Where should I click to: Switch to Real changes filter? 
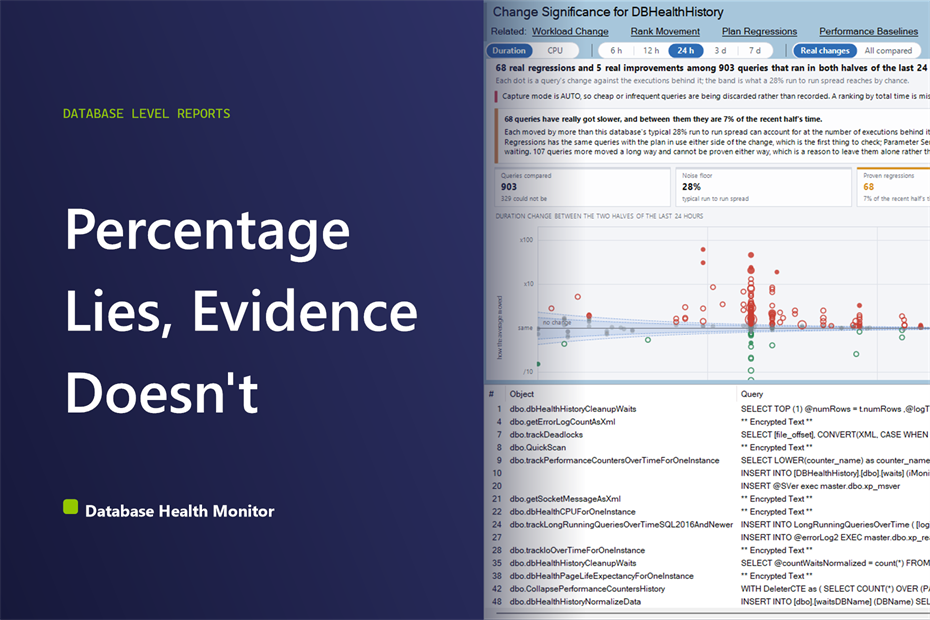click(825, 50)
